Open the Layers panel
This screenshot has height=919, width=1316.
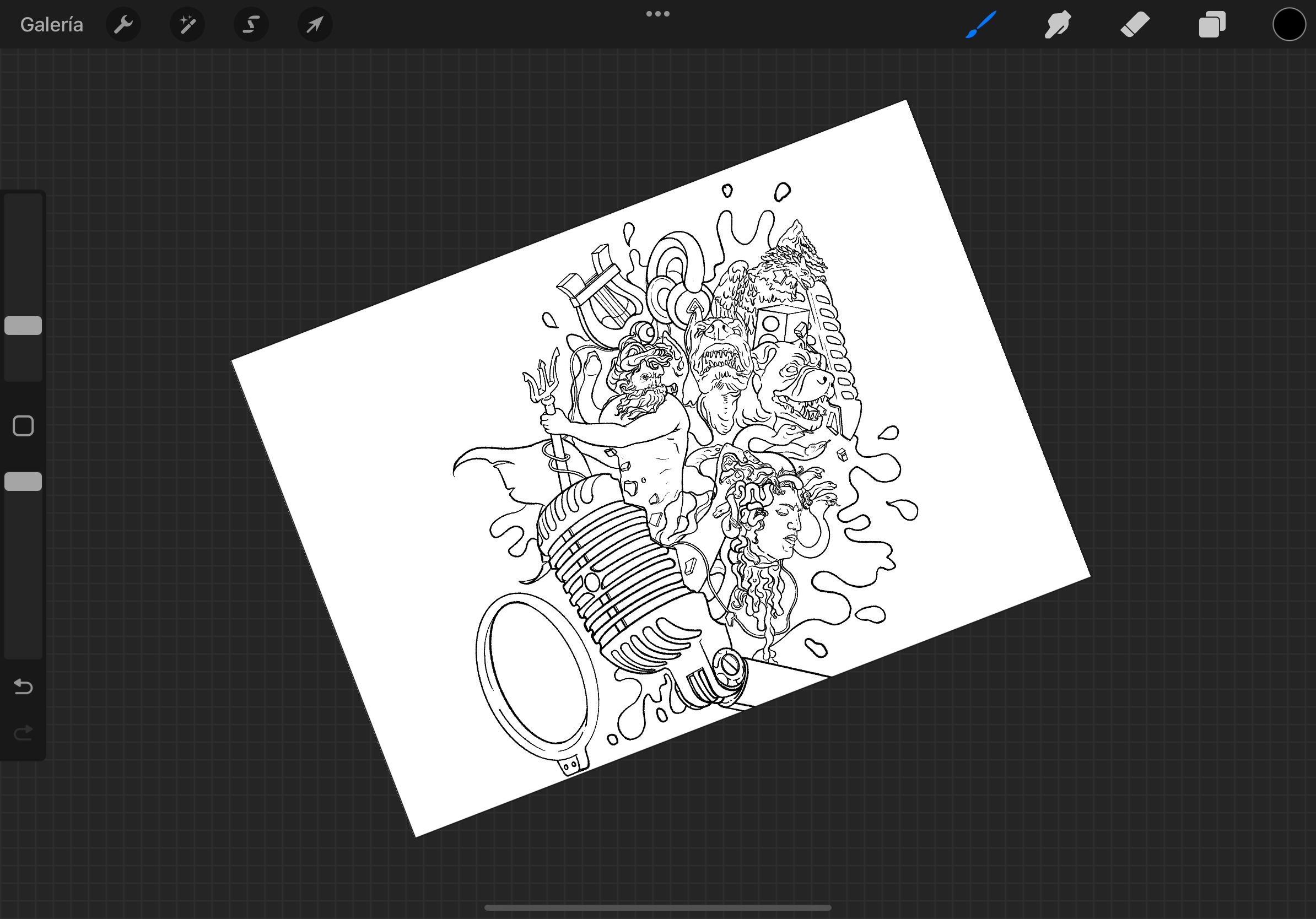point(1212,25)
